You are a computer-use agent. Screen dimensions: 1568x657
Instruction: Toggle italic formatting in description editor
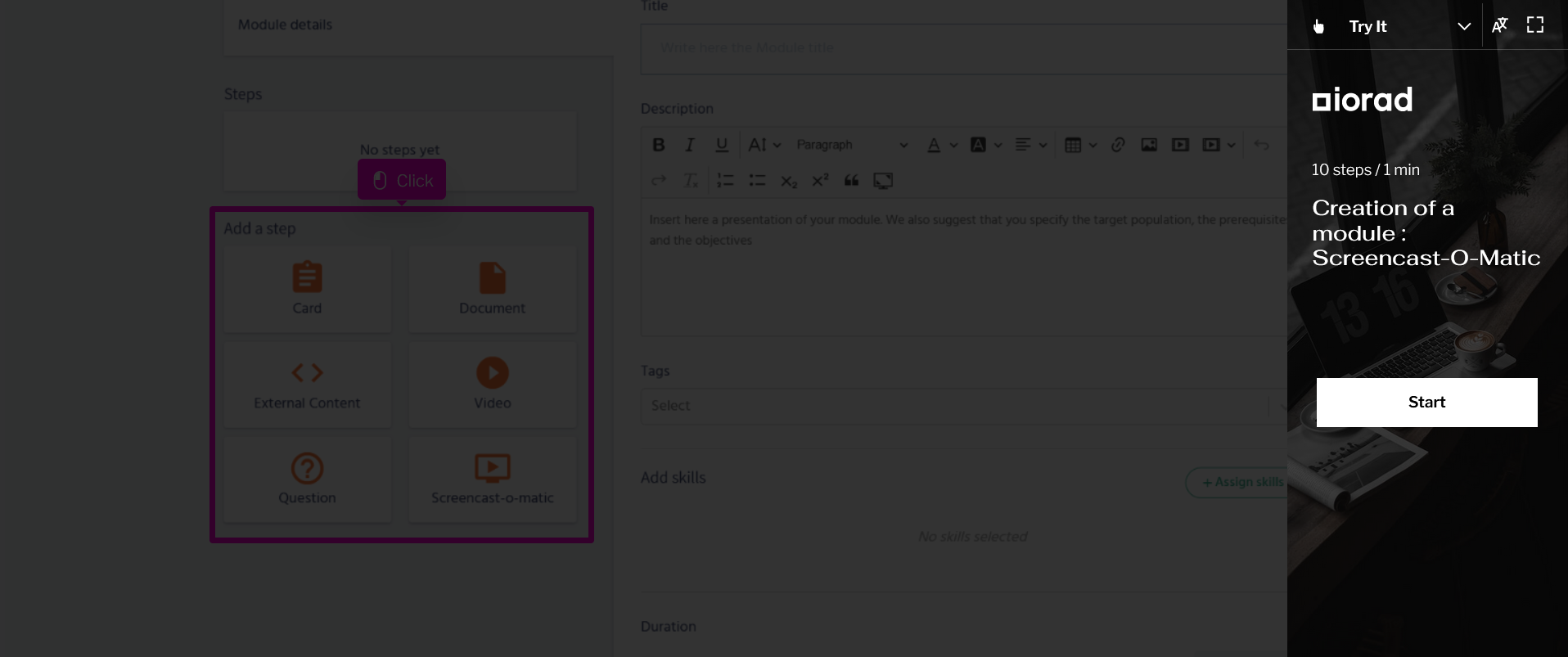(x=689, y=145)
